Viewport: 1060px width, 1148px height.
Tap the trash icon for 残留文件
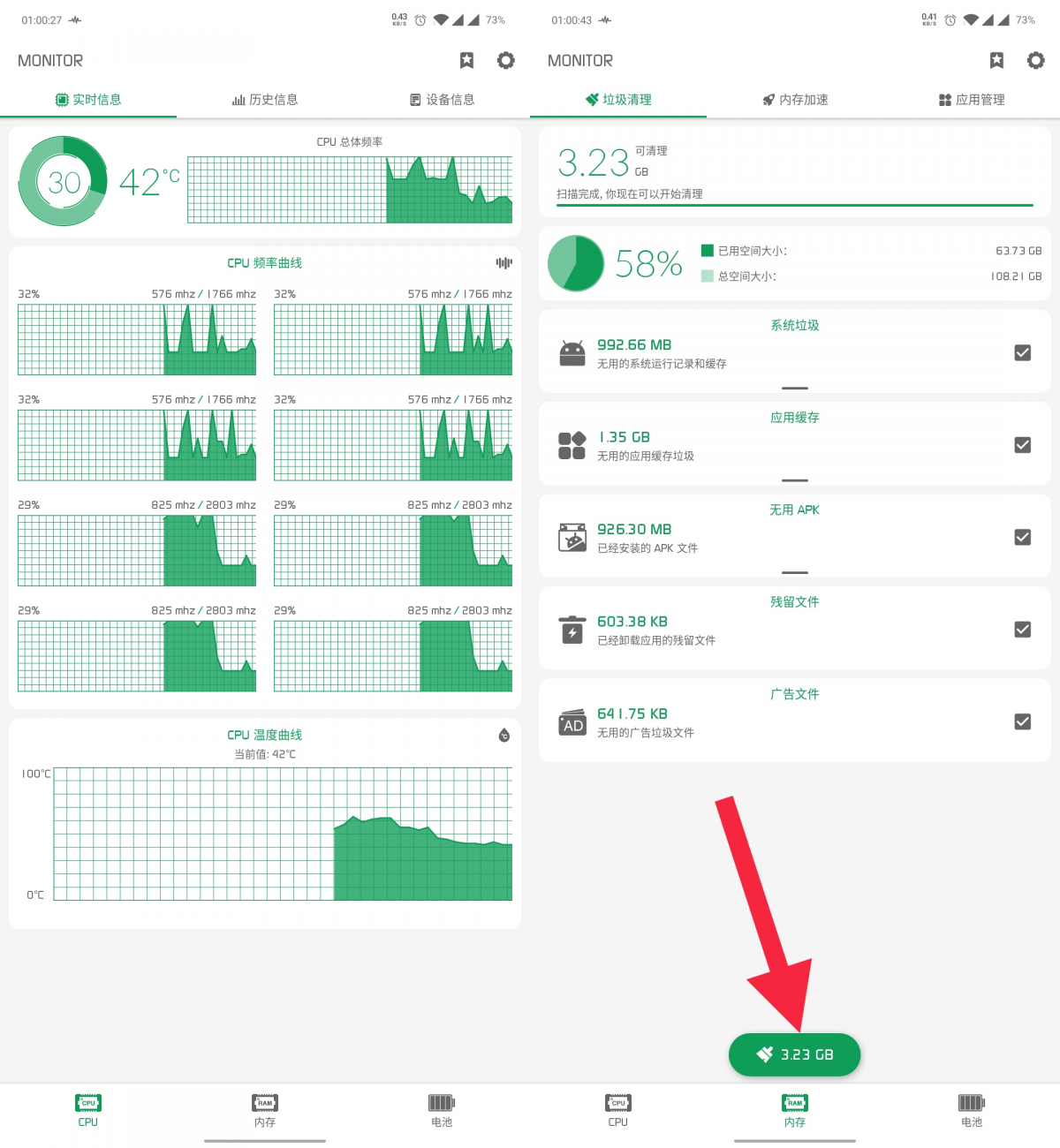[x=572, y=630]
